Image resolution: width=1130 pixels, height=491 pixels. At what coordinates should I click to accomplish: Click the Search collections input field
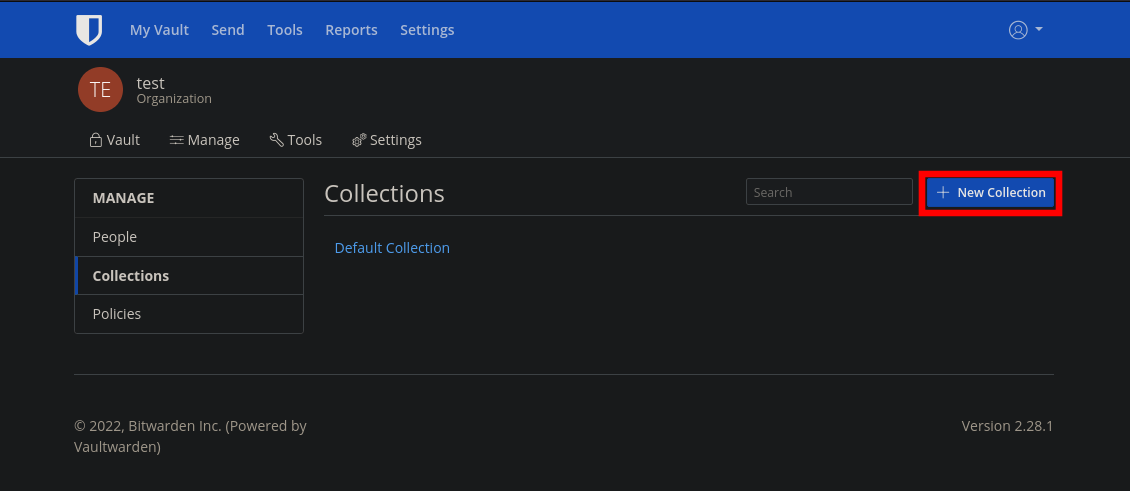pyautogui.click(x=829, y=192)
